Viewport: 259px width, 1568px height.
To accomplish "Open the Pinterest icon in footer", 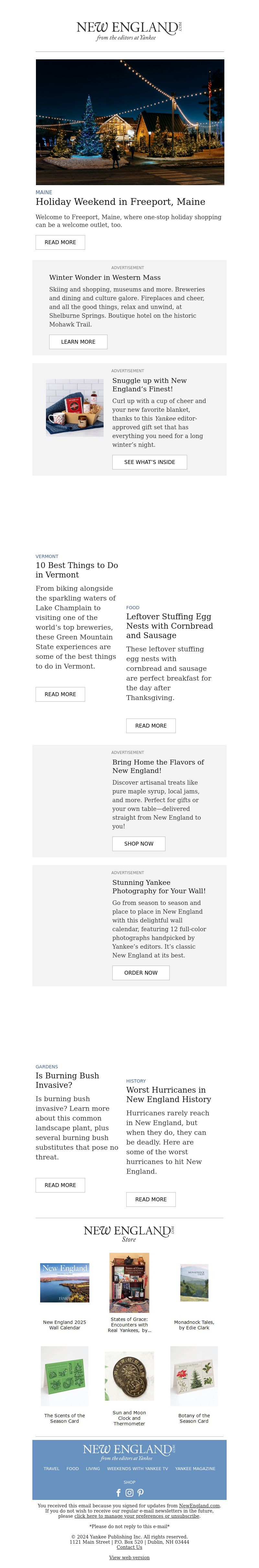I will (141, 1492).
